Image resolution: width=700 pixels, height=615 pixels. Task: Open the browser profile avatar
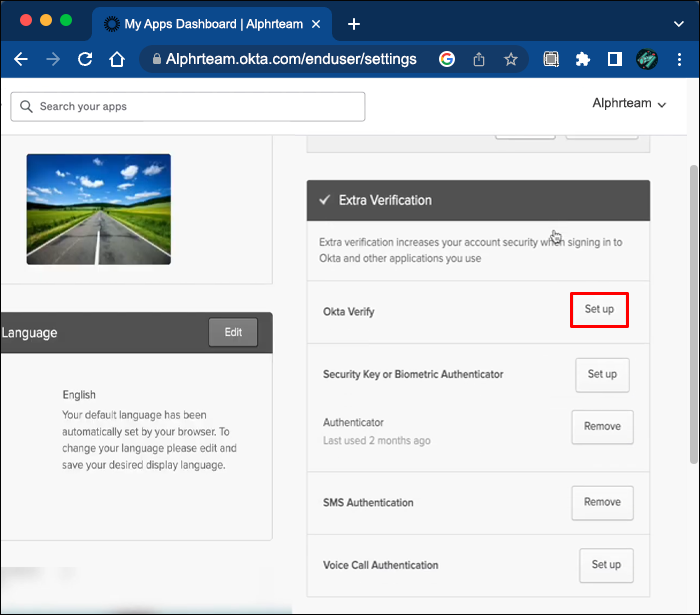tap(648, 60)
